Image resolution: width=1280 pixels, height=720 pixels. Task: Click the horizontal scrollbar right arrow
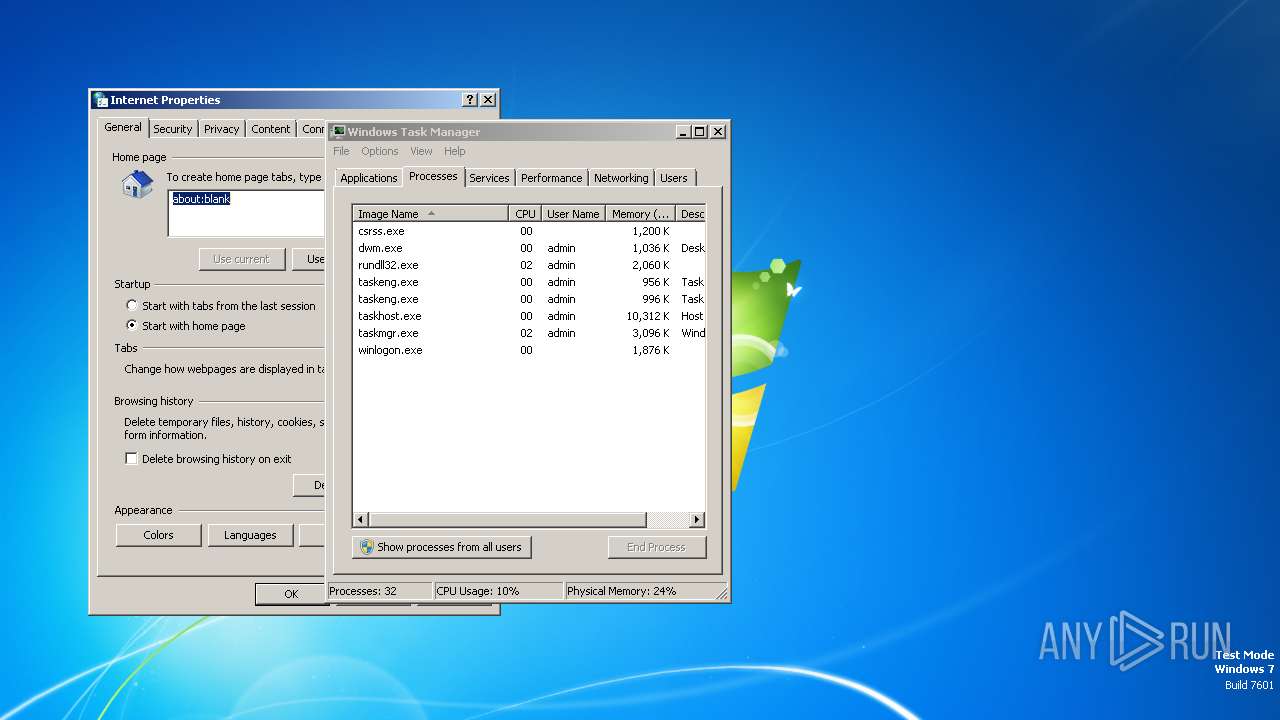click(697, 520)
